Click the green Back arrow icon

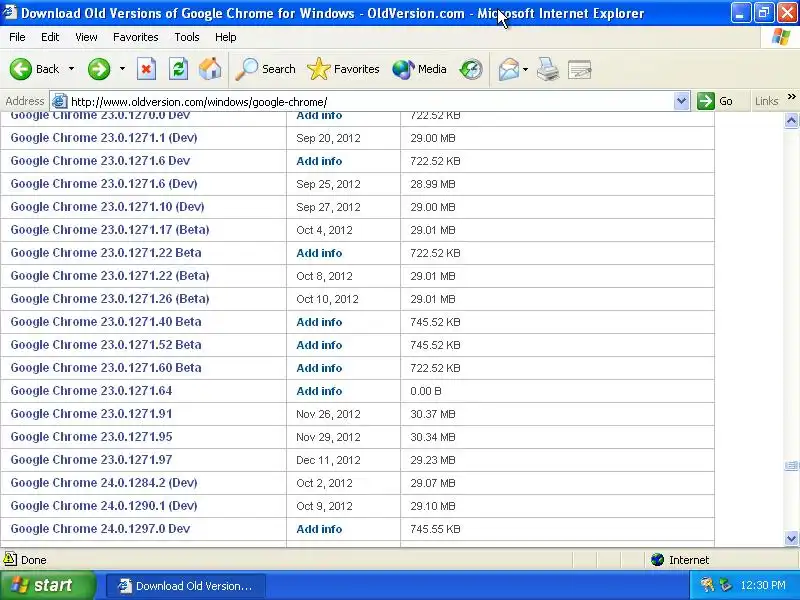click(21, 69)
